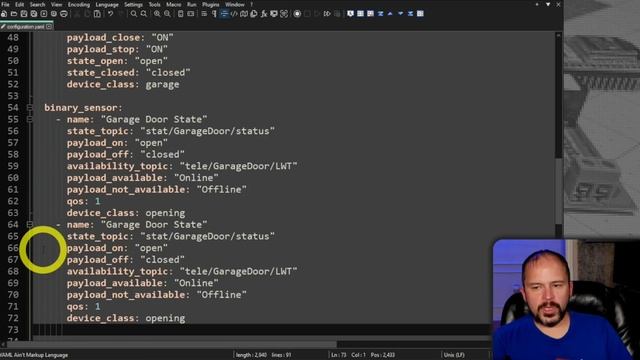Place cursor on the binary_sensor: line
Screen dimensions: 640x360
coord(83,108)
